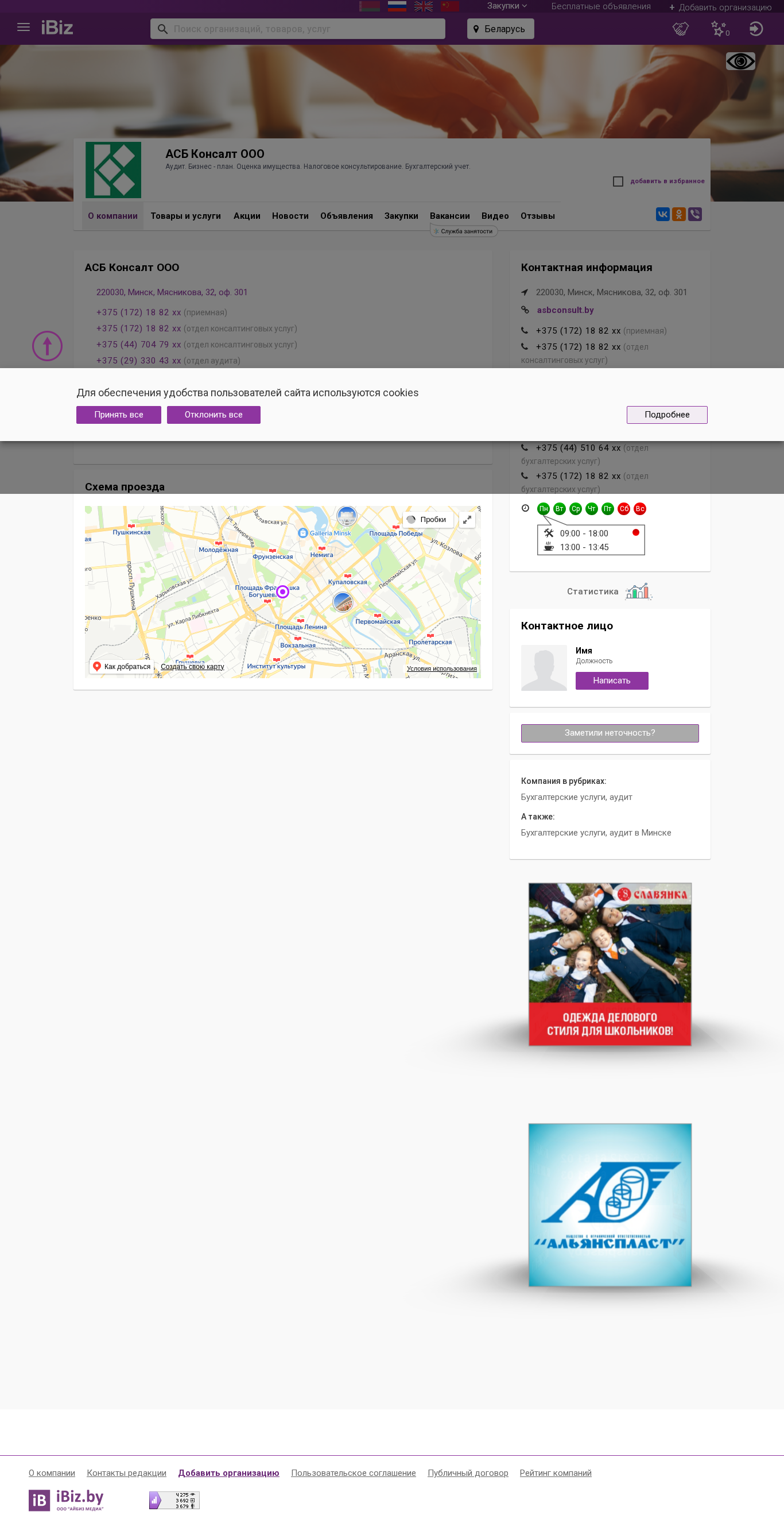Image resolution: width=784 pixels, height=1527 pixels.
Task: Open Славянка school clothing banner
Action: (610, 964)
